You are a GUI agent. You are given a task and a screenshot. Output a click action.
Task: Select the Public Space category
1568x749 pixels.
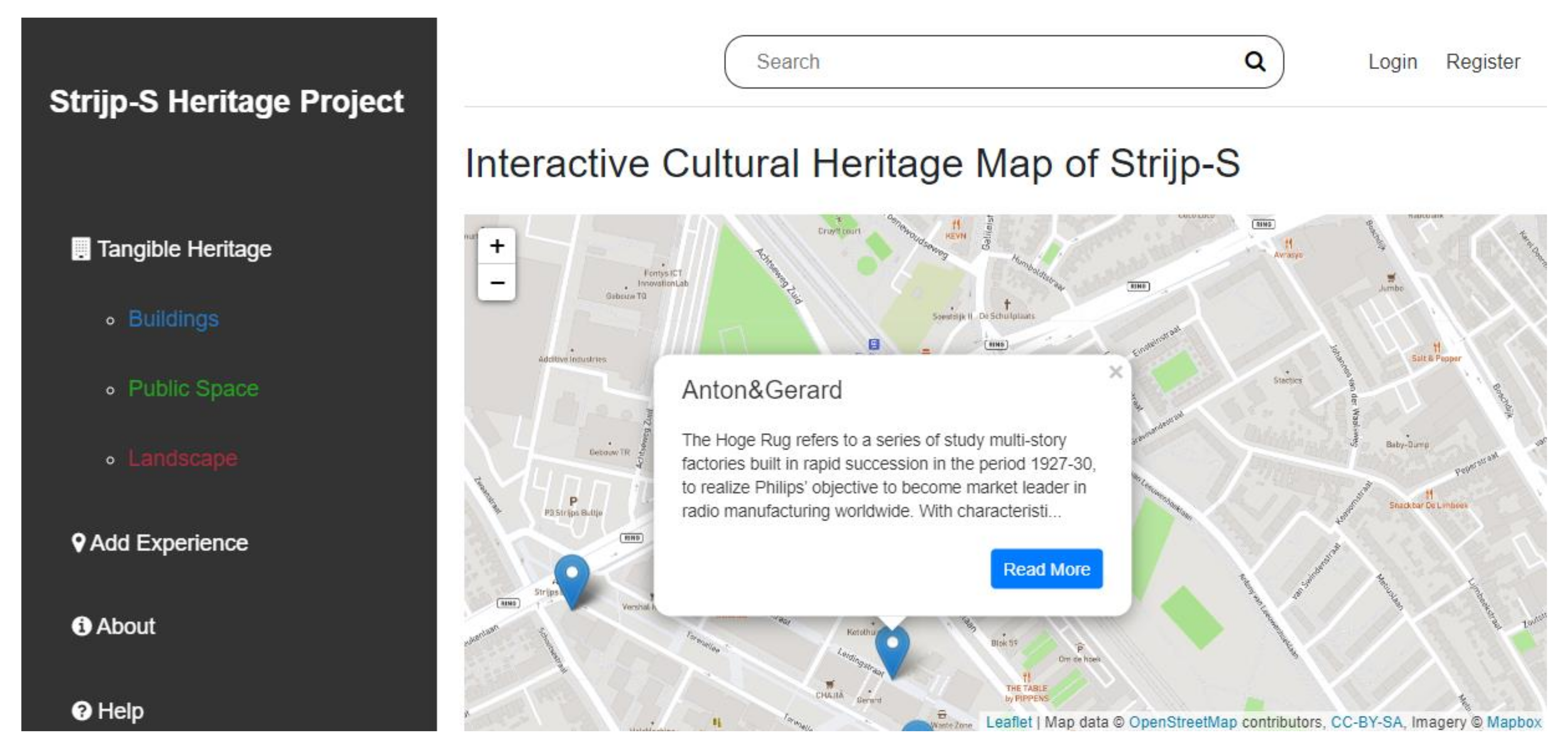point(193,388)
